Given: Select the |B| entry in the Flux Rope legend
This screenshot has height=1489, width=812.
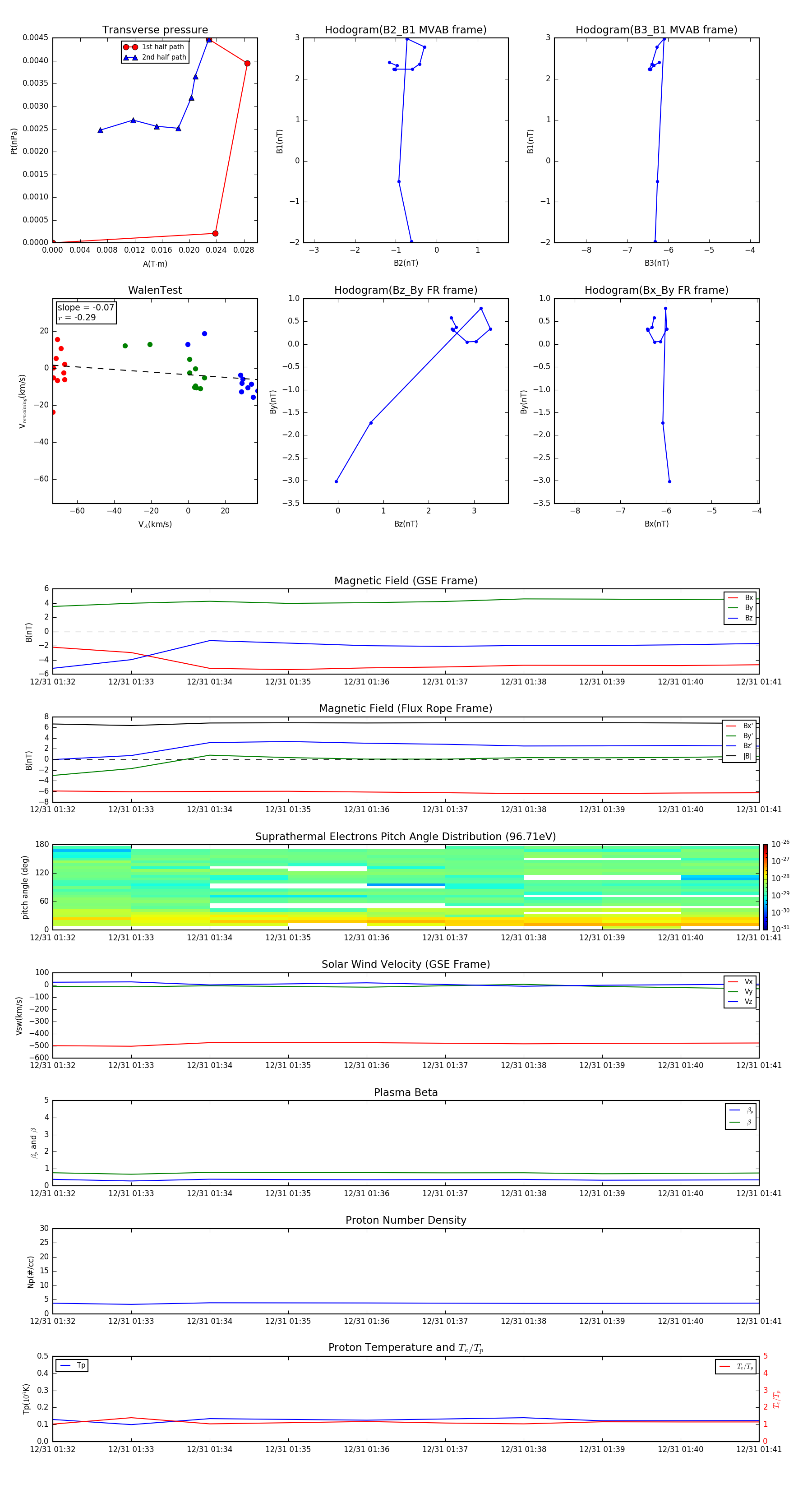Looking at the screenshot, I should click(x=739, y=756).
